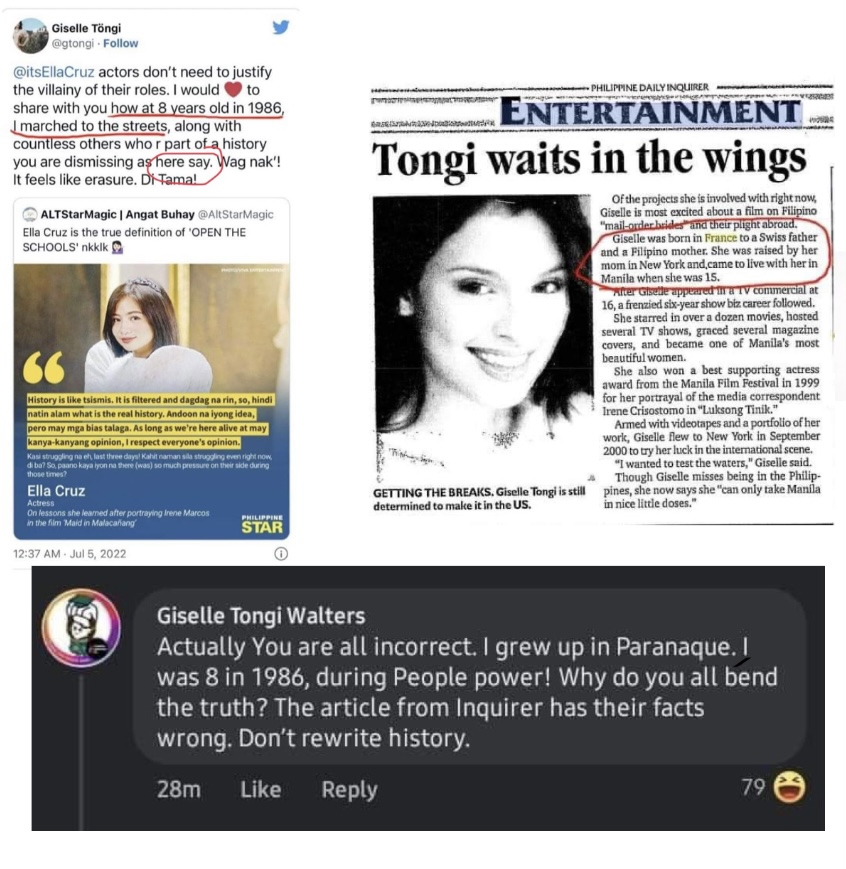Viewport: 846px width, 869px height.
Task: Follow the @gtongi account
Action: click(x=120, y=43)
